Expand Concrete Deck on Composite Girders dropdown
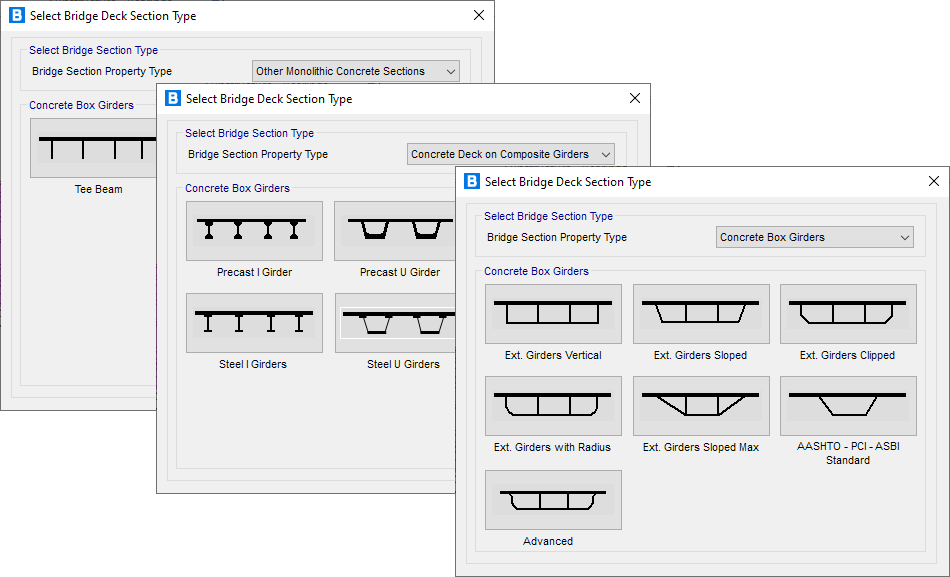 pos(511,154)
